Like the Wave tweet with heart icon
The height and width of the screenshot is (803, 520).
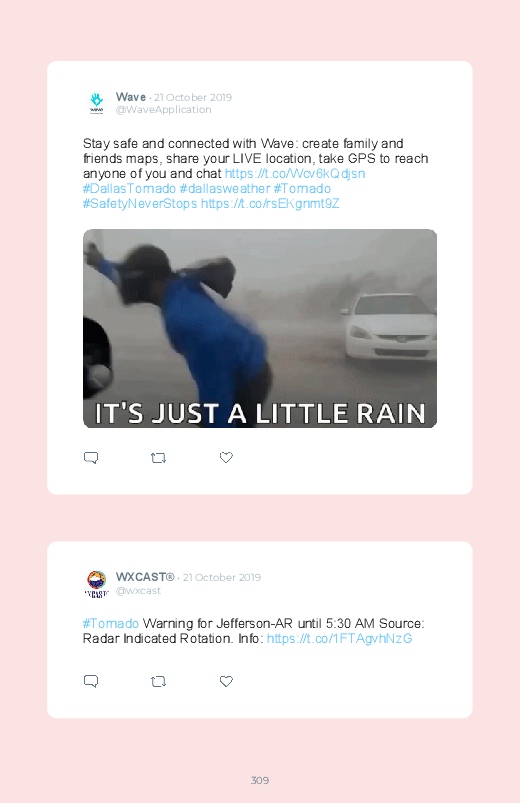(226, 457)
